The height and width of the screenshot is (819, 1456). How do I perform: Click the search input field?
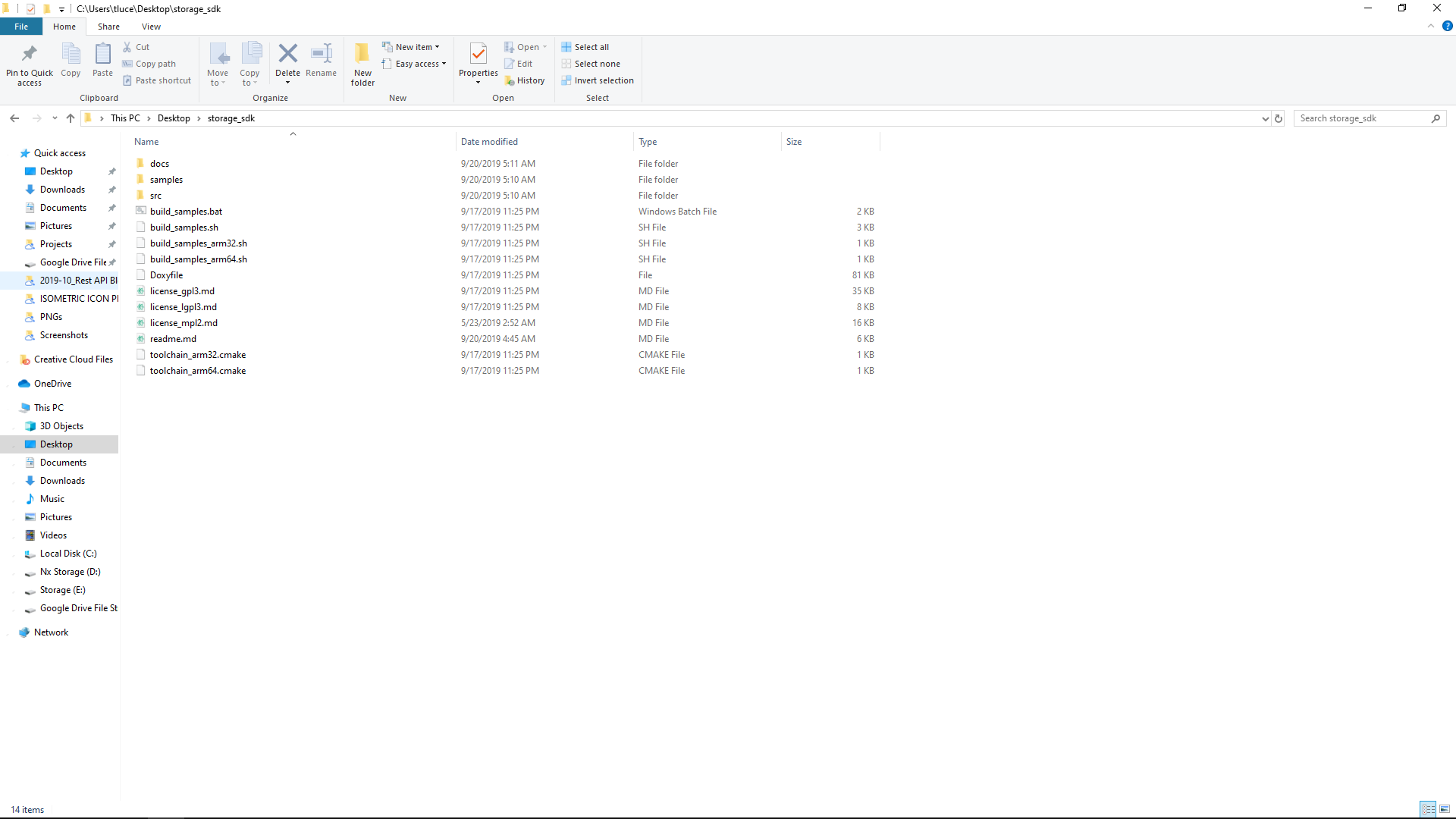coord(1365,118)
